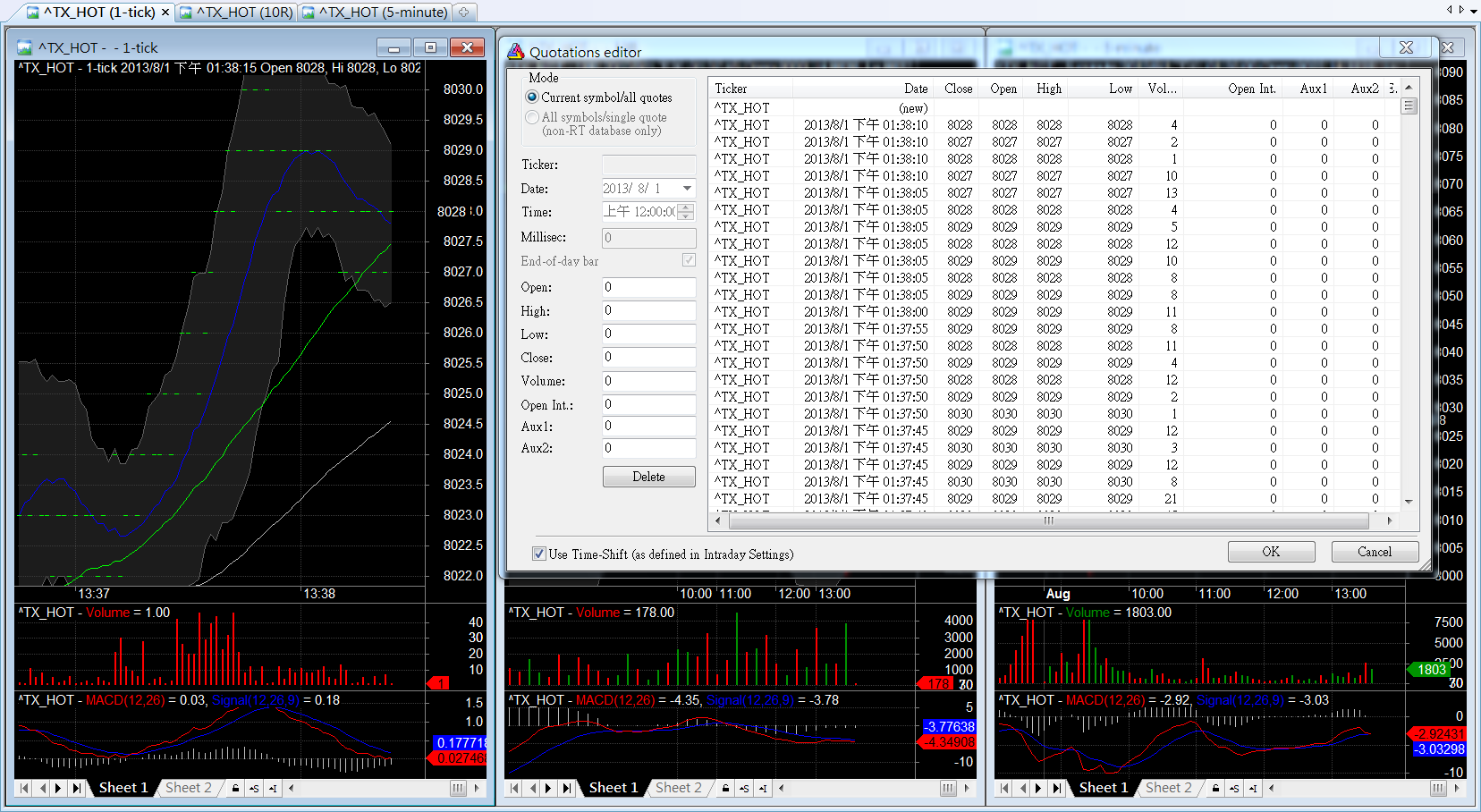Toggle the lock icon in right 5-minute window
Image resolution: width=1481 pixels, height=812 pixels.
pyautogui.click(x=1215, y=788)
